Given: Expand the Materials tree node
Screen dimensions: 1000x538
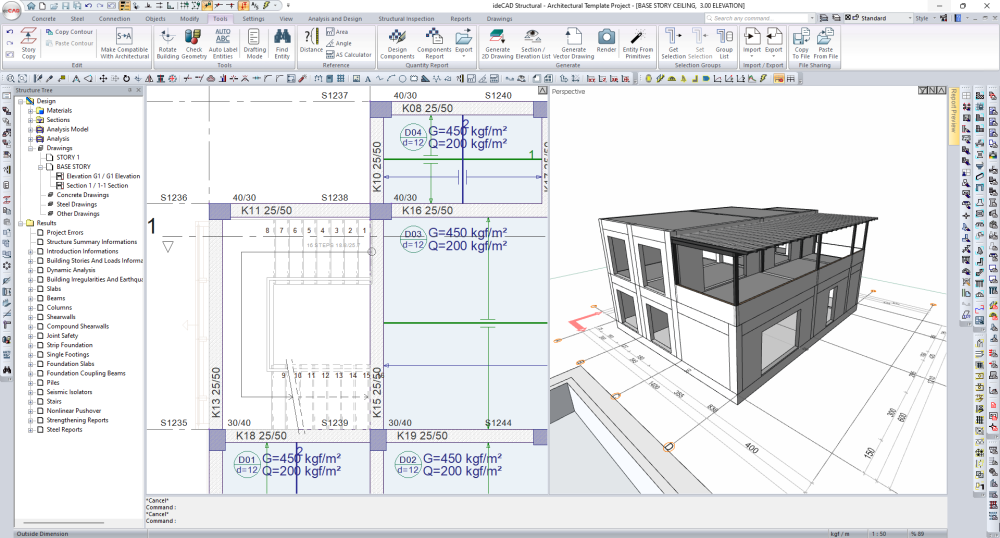Looking at the screenshot, I should [31, 110].
